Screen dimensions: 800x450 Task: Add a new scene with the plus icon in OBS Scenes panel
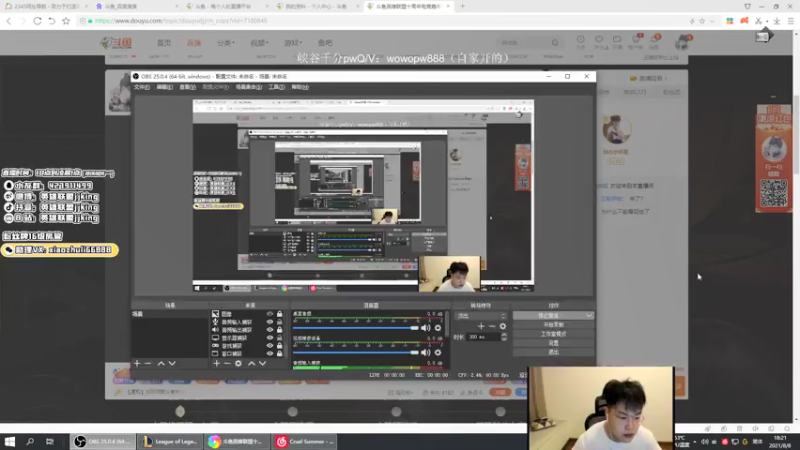137,363
